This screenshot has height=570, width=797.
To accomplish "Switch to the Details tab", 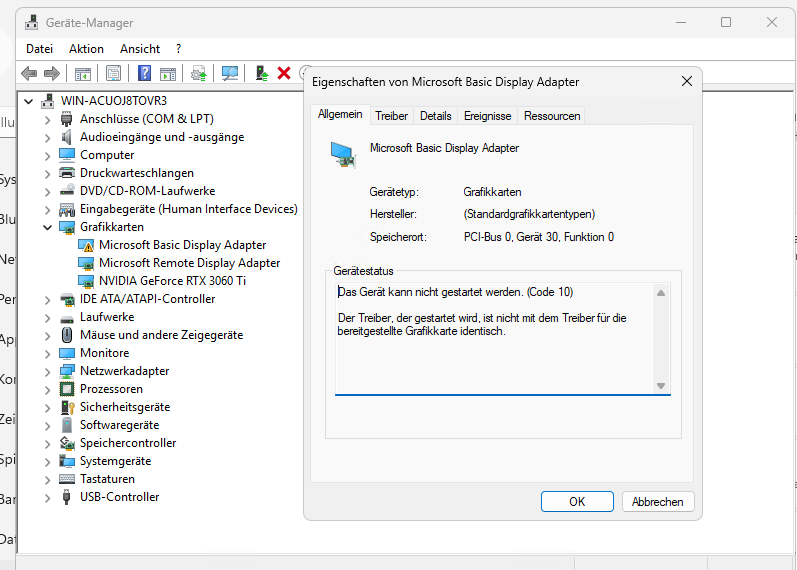I will point(436,116).
